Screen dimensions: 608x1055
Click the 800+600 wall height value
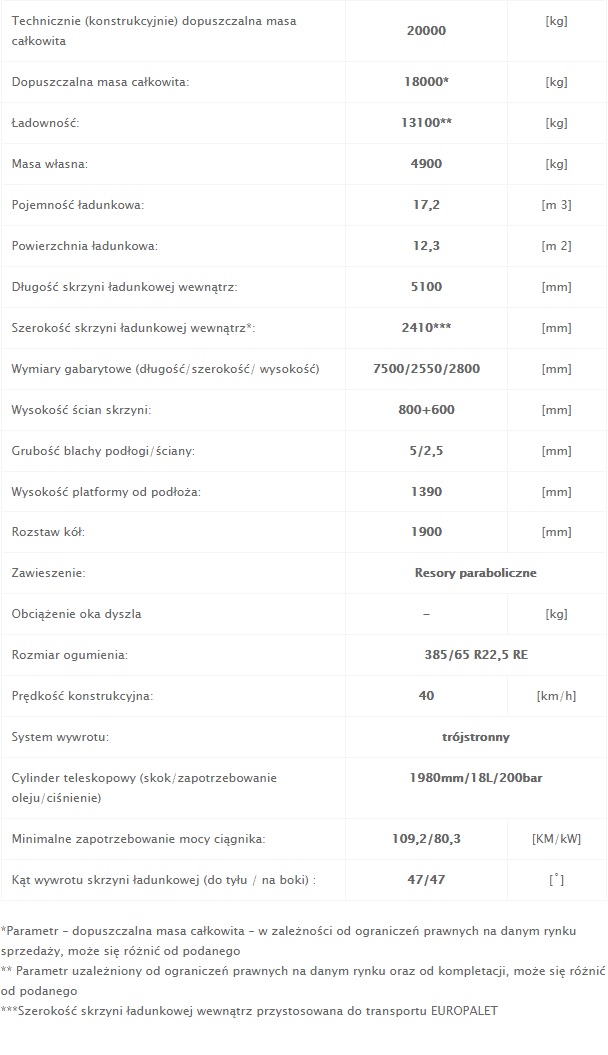coord(426,410)
